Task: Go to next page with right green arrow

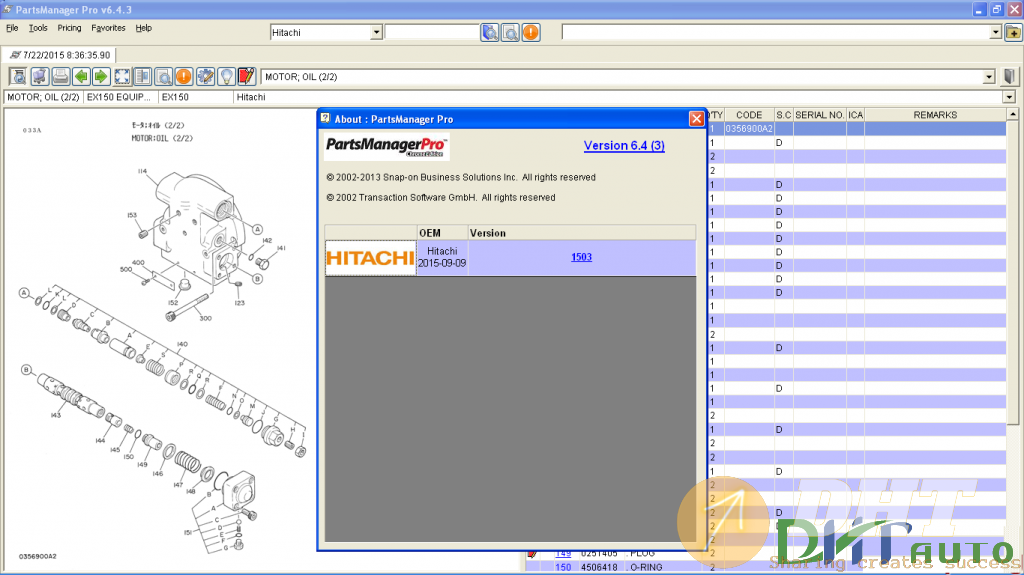Action: [x=101, y=76]
